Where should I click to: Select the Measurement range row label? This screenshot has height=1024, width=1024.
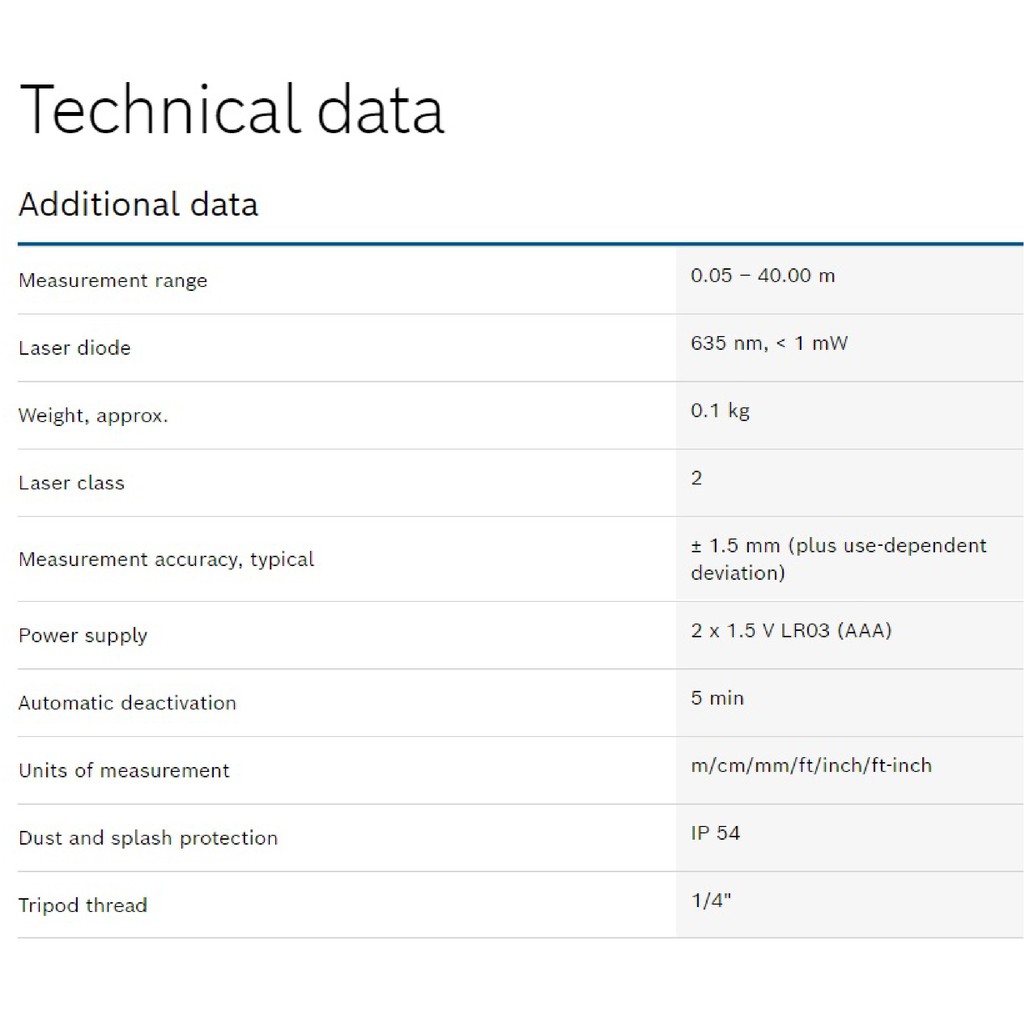click(x=113, y=281)
